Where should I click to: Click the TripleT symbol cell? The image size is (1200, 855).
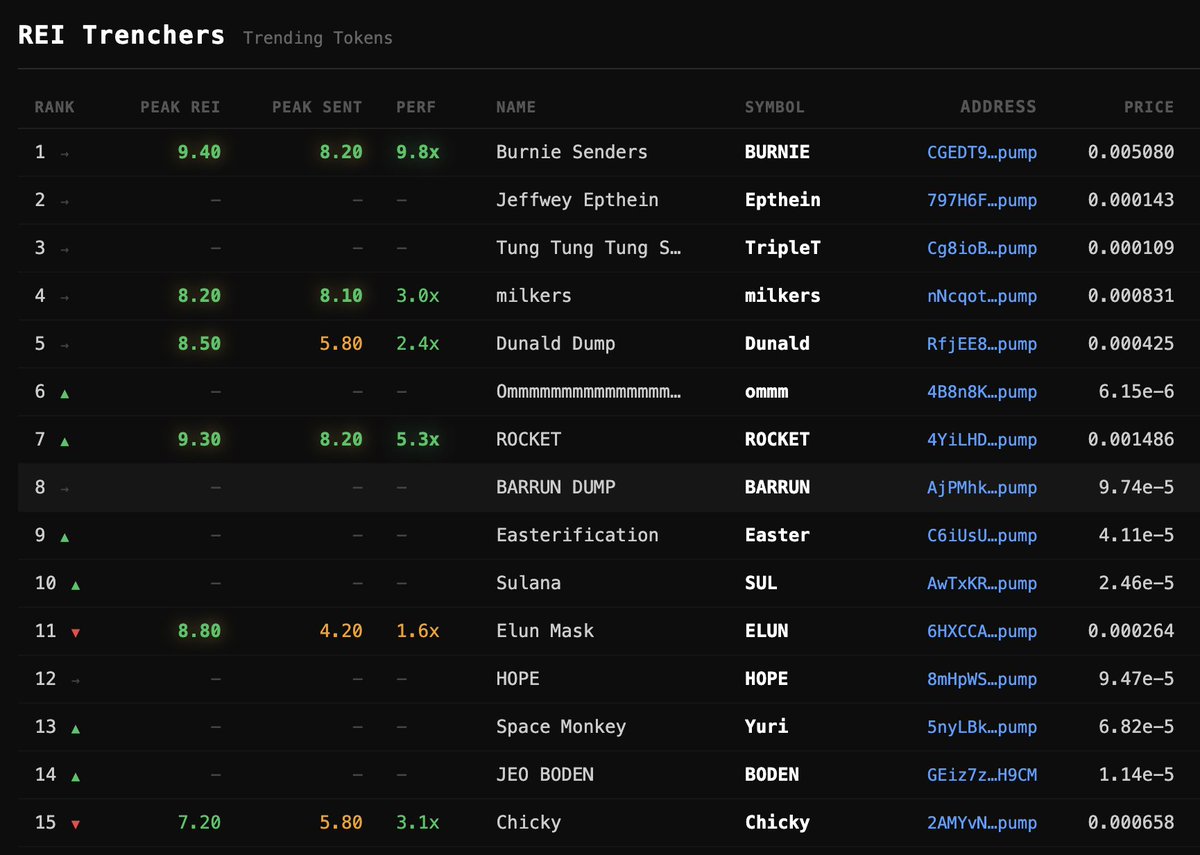783,248
